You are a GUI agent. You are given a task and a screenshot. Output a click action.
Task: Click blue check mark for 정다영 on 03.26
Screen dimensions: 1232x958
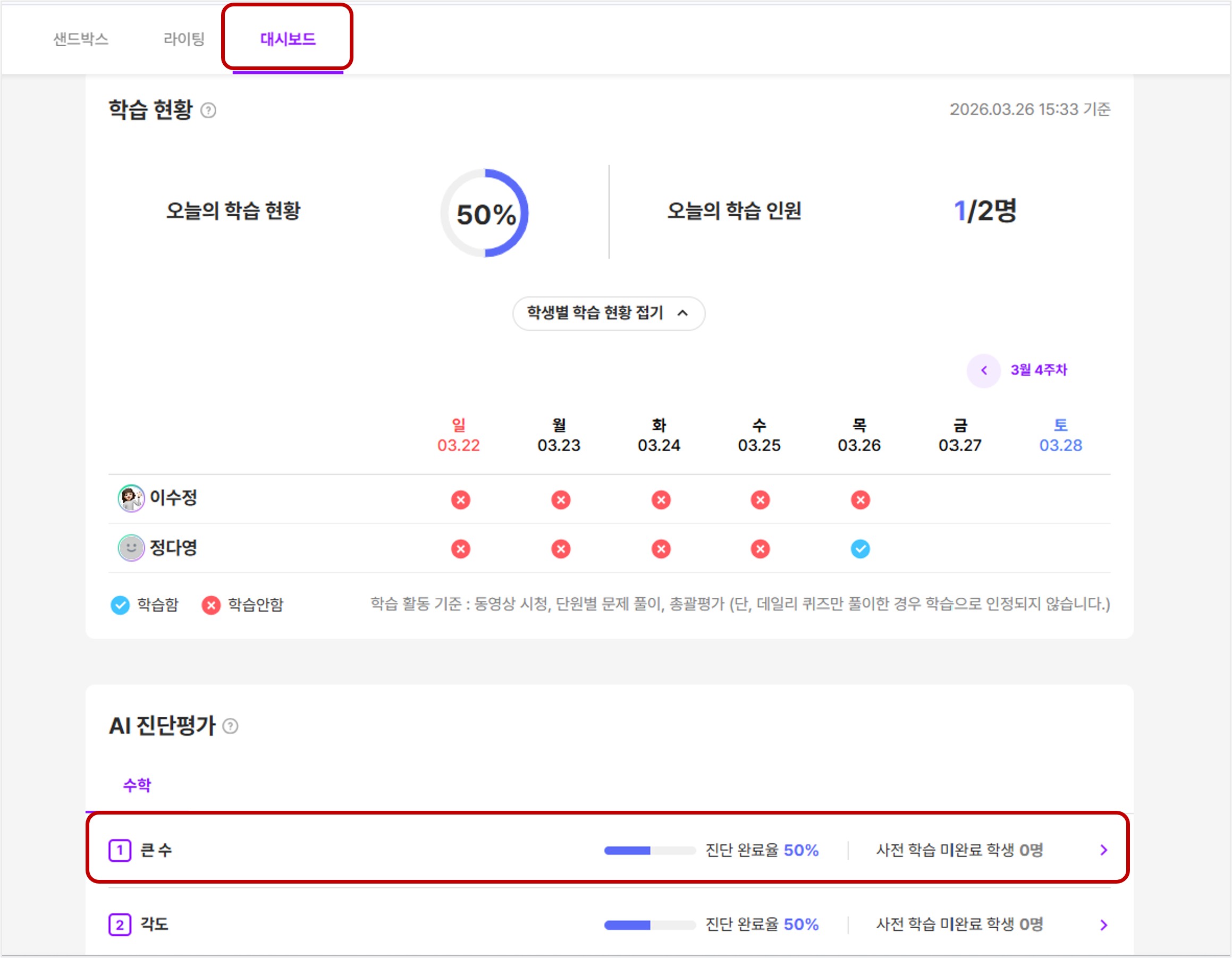click(860, 549)
